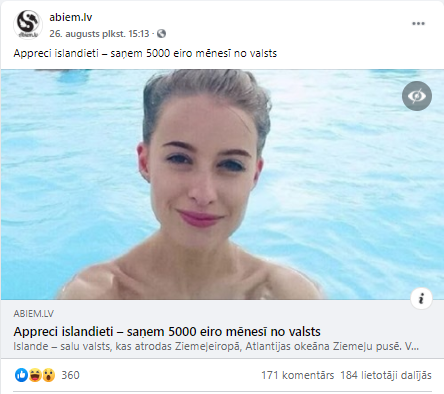Click the laughing Haha reaction icon
Viewport: 444px width, 394px height.
click(35, 375)
